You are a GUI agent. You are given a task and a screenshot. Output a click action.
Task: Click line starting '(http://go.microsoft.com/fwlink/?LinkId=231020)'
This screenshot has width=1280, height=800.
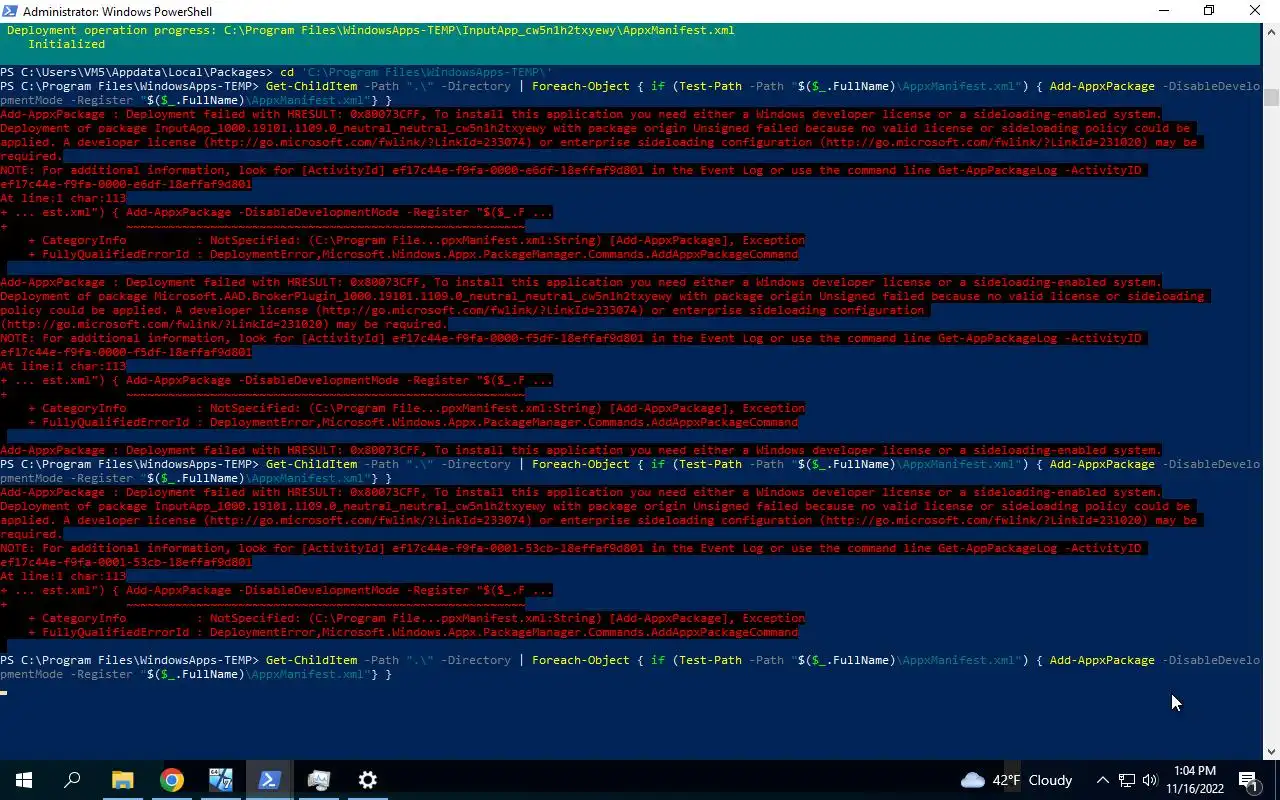coord(224,324)
